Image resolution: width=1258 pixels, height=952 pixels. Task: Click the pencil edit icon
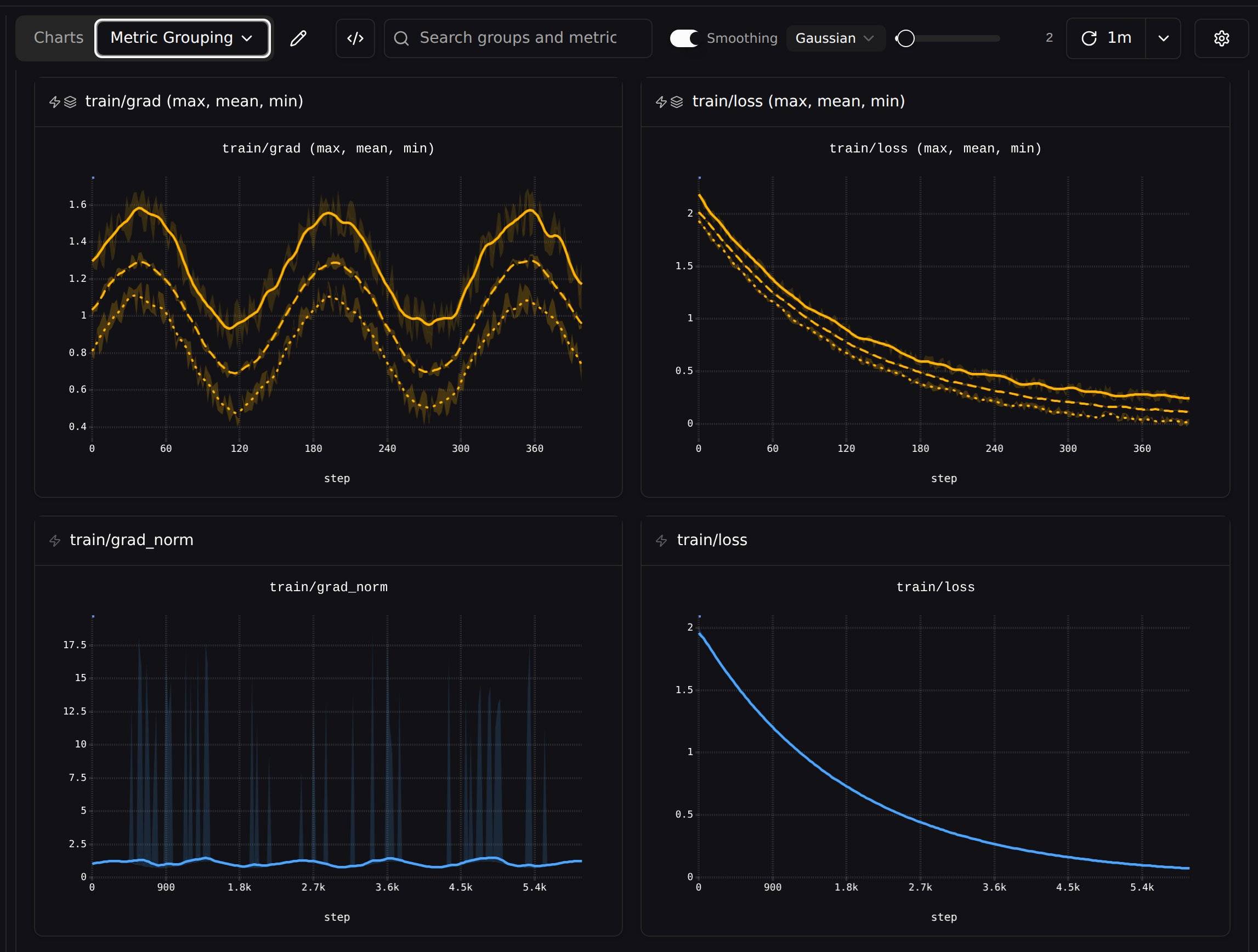298,38
